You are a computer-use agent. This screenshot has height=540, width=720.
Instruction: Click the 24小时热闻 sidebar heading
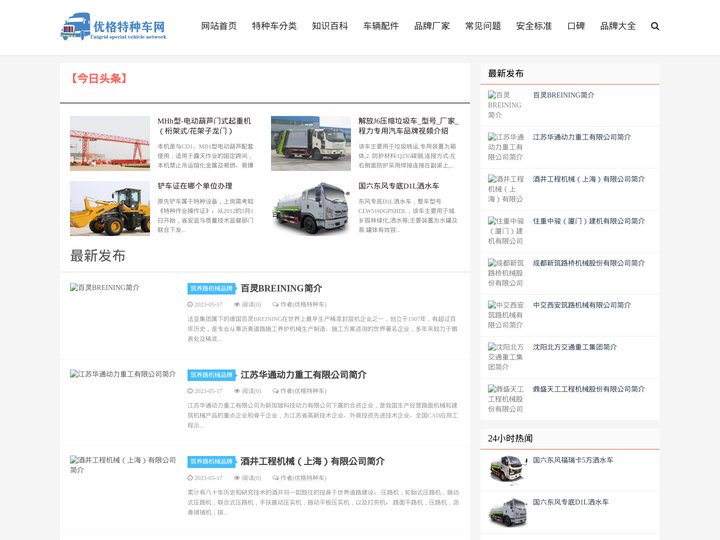[510, 439]
